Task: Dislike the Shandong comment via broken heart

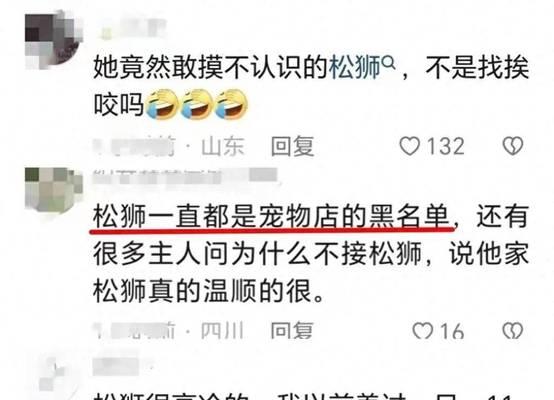Action: click(x=513, y=146)
